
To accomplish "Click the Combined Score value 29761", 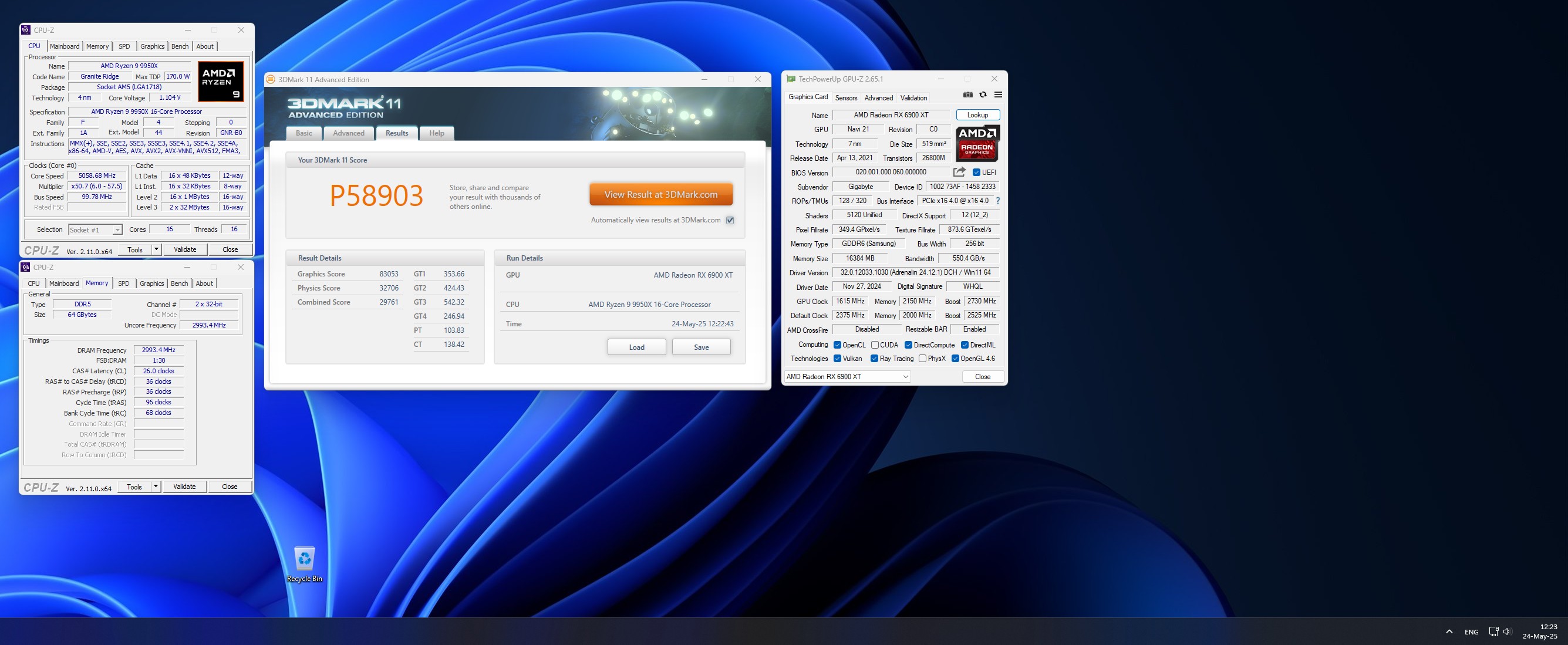I will pos(389,302).
